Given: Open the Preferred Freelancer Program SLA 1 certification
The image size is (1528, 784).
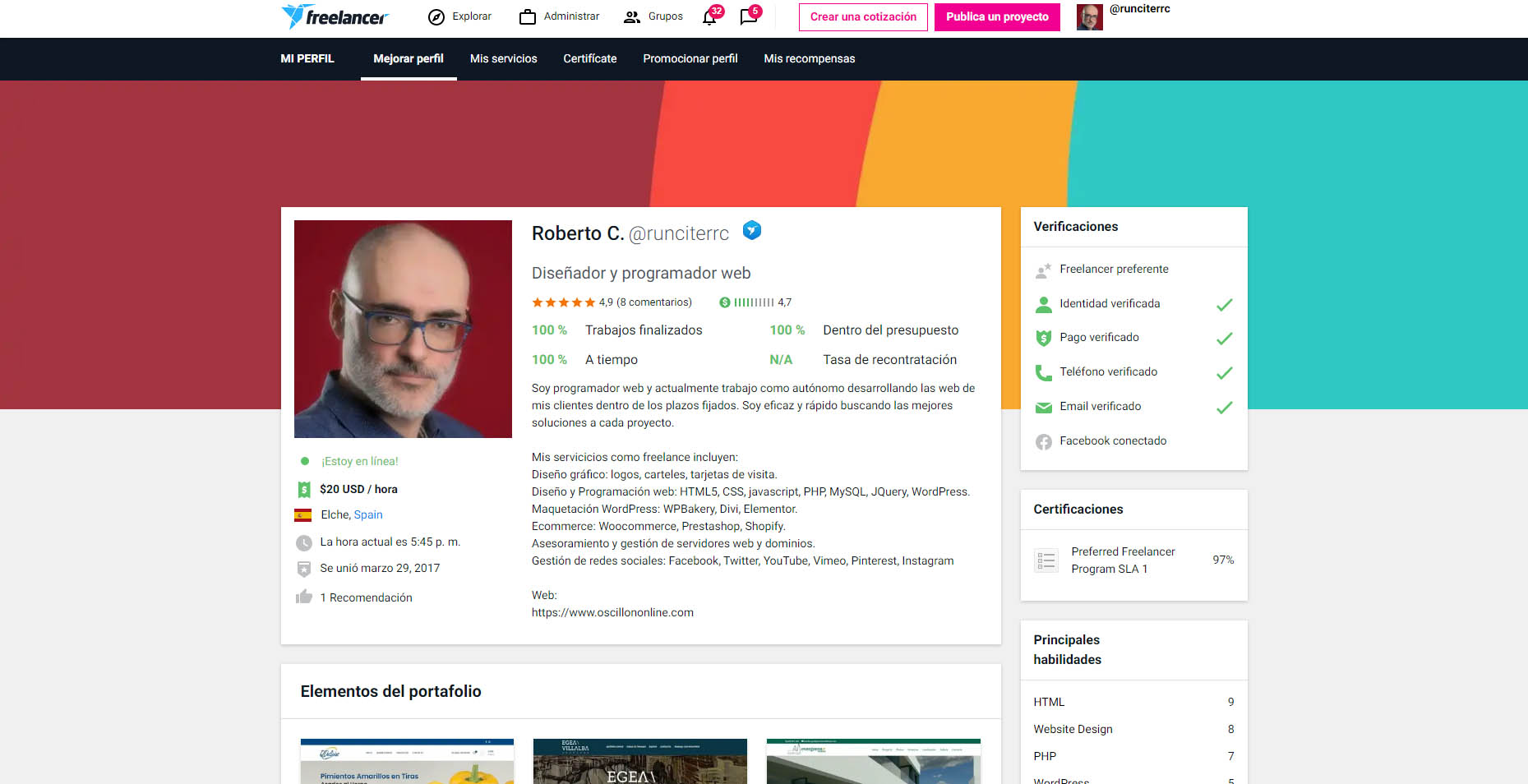Looking at the screenshot, I should [1122, 560].
